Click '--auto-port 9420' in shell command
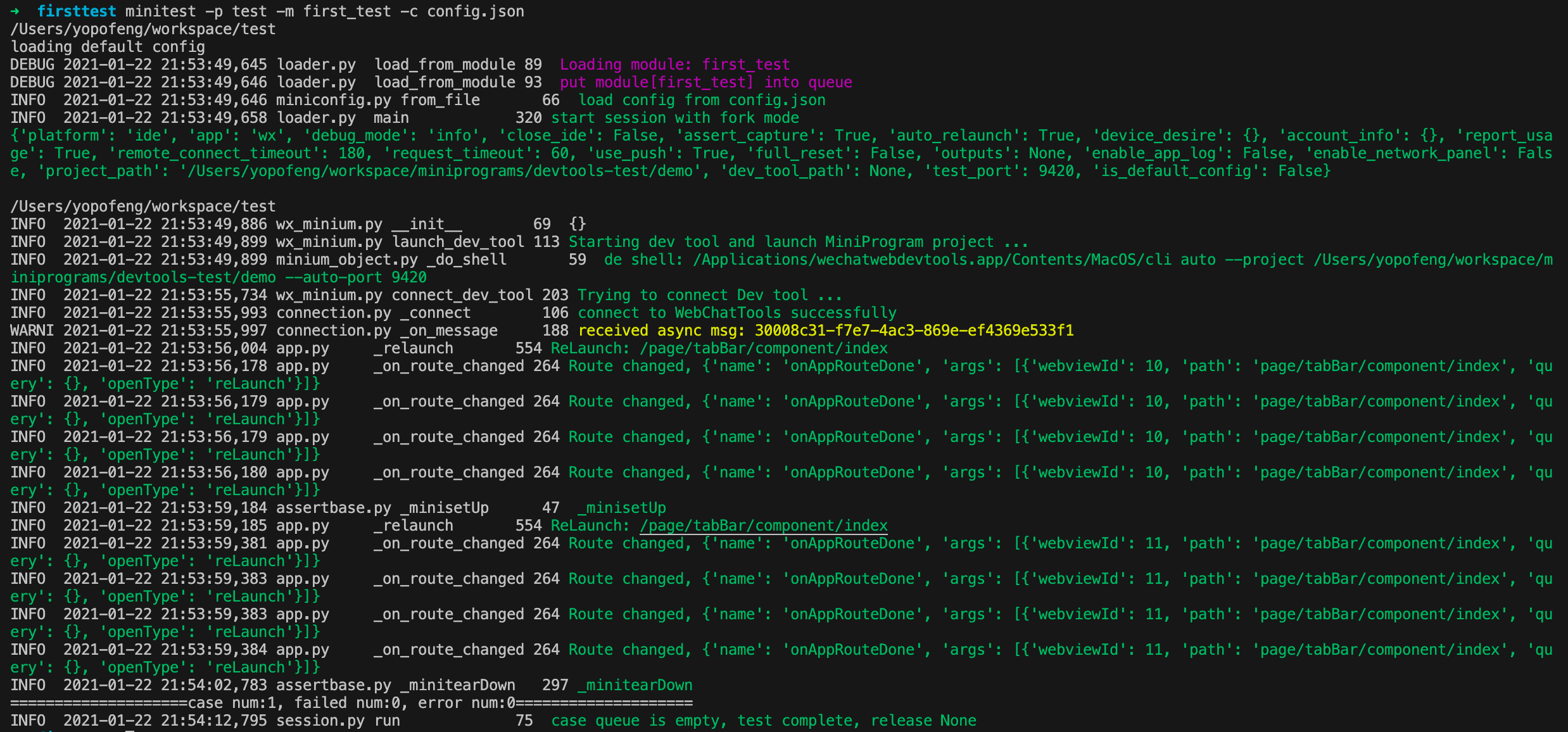Image resolution: width=1568 pixels, height=732 pixels. coord(355,277)
